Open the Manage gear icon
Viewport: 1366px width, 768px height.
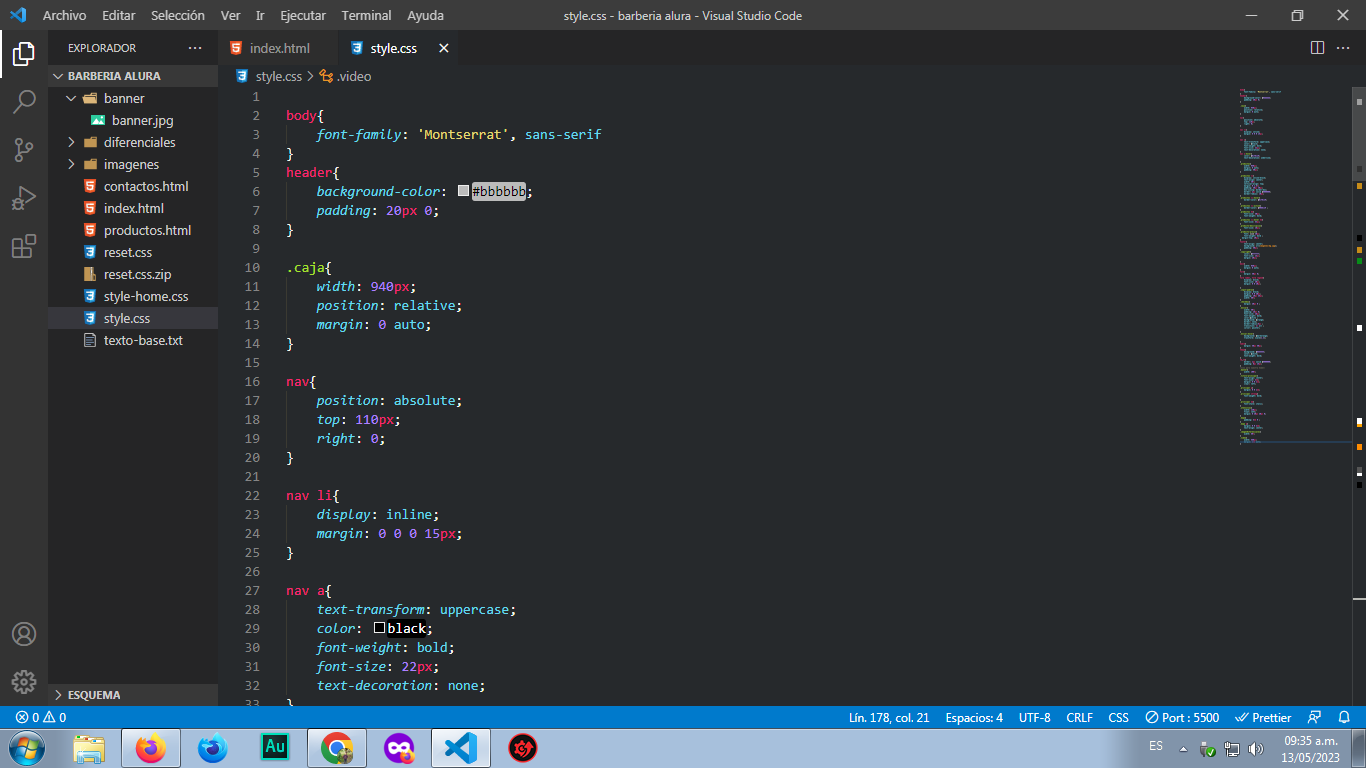[24, 682]
